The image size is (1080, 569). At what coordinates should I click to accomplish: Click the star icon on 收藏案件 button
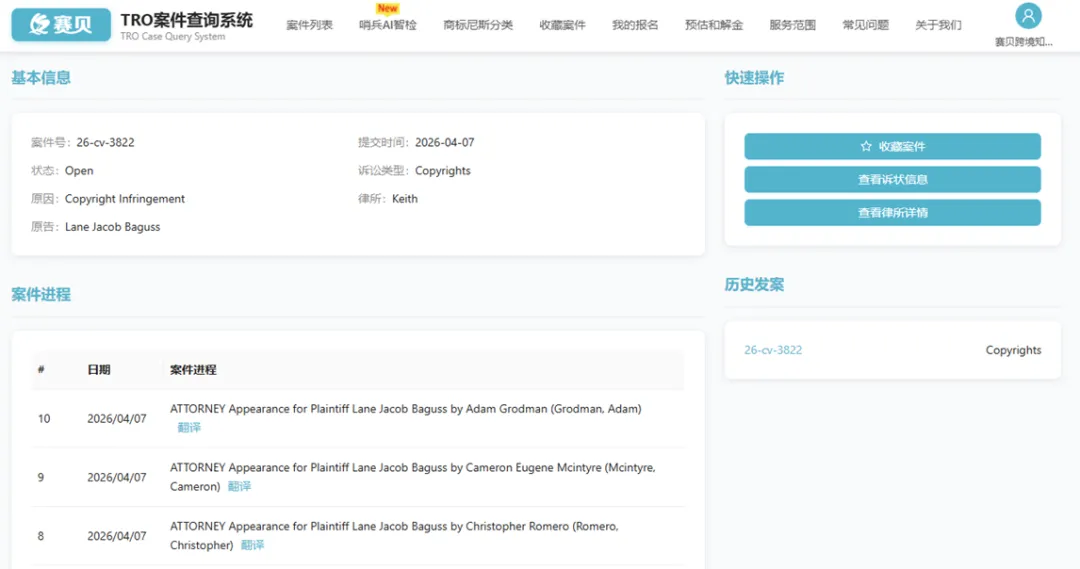click(866, 146)
